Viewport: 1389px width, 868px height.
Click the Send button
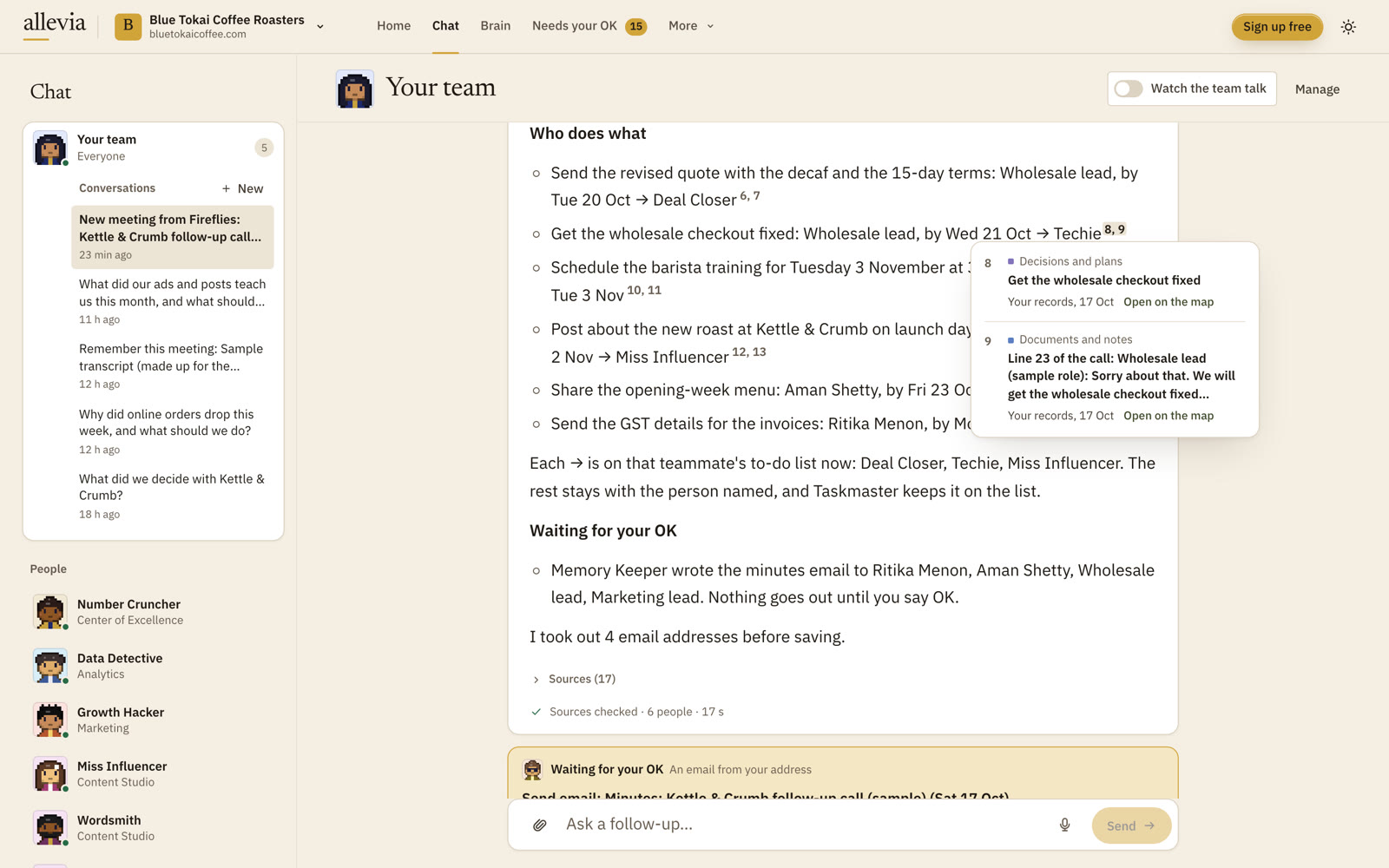coord(1131,825)
